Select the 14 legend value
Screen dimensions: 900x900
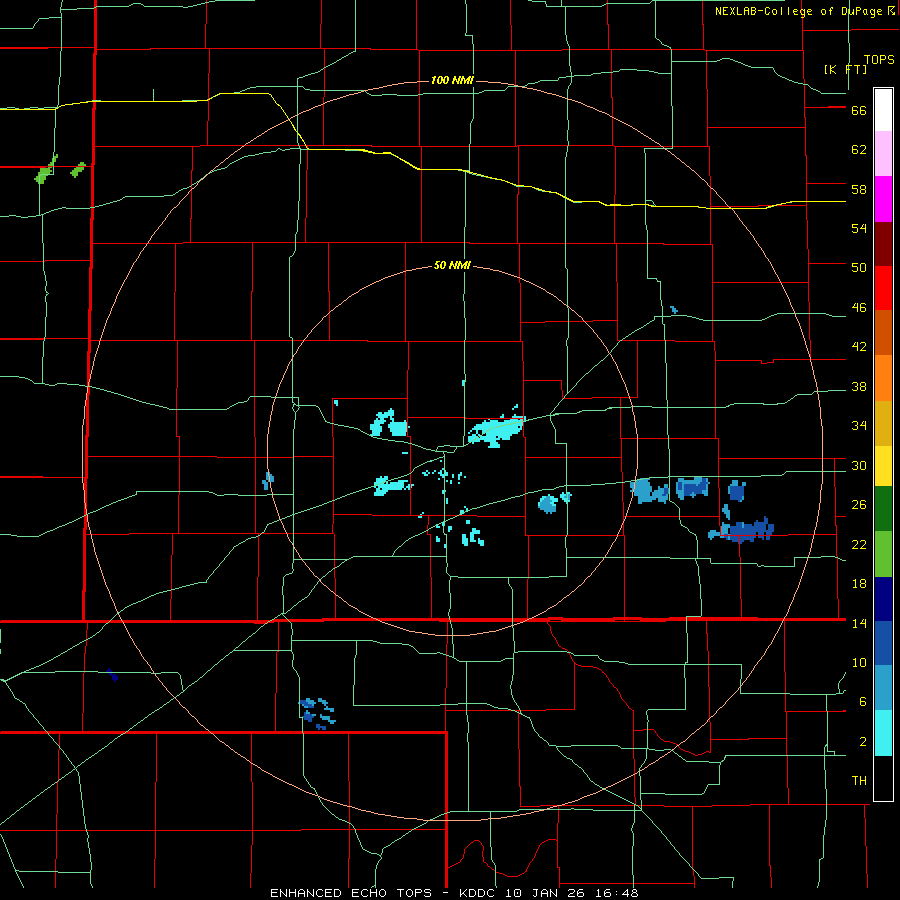point(859,623)
